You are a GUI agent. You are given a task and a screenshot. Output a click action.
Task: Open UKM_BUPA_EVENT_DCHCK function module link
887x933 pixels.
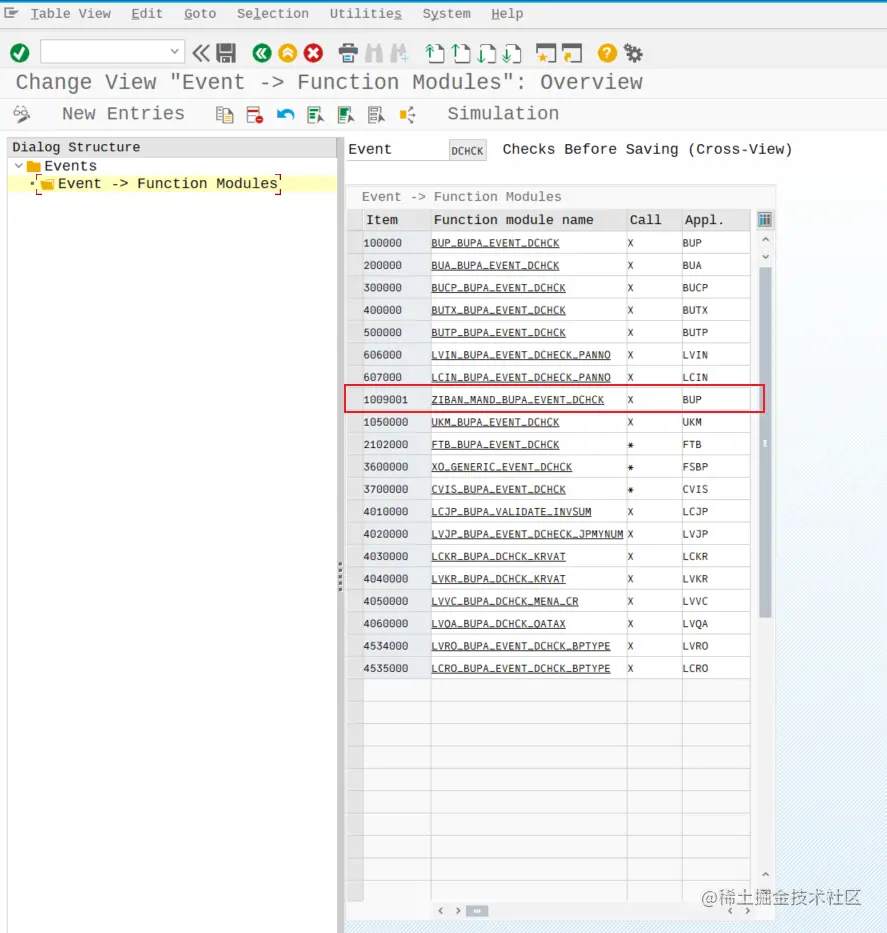[x=495, y=422]
